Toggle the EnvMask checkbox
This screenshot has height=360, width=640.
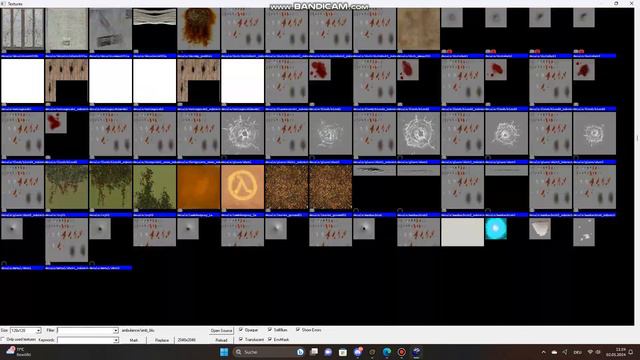[270, 339]
